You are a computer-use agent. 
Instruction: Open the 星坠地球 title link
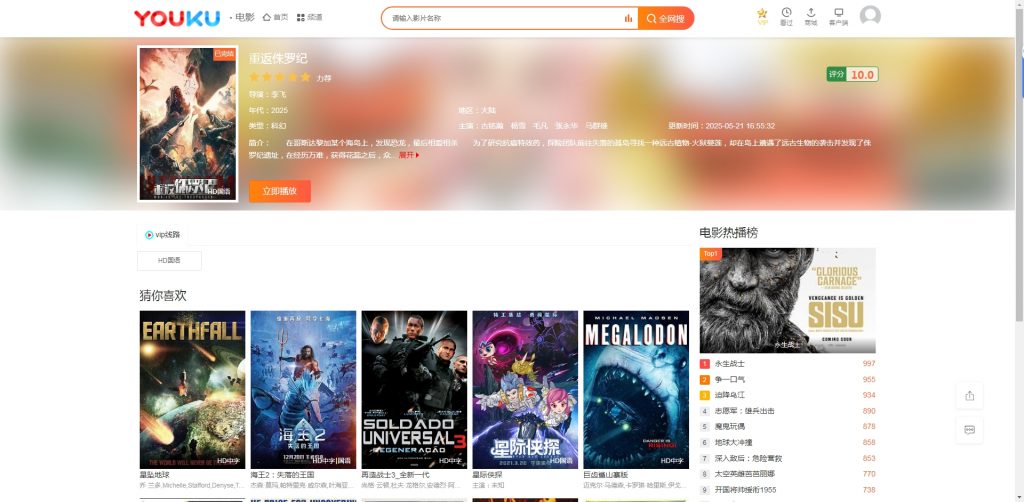pyautogui.click(x=155, y=475)
